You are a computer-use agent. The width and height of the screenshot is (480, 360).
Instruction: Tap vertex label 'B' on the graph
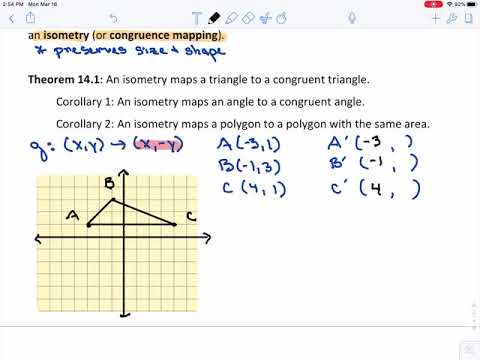coord(109,183)
